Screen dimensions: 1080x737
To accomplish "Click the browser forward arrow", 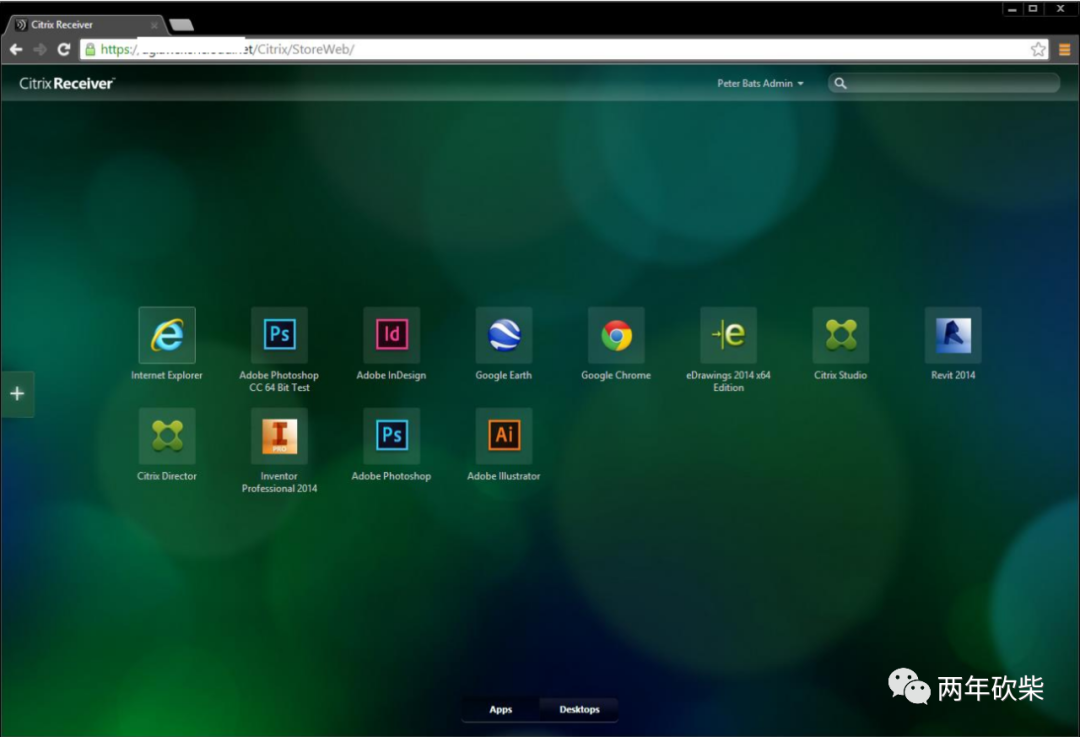I will (40, 50).
